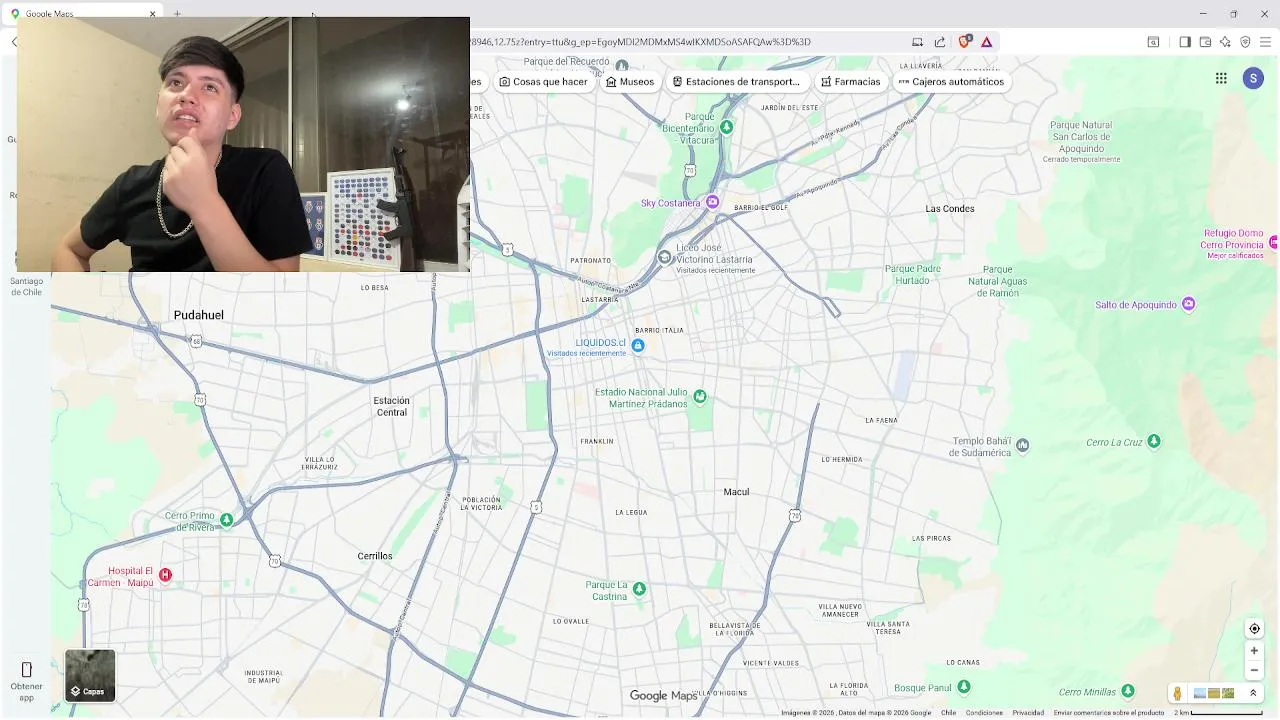
Task: Filter map by Museos
Action: click(x=630, y=82)
